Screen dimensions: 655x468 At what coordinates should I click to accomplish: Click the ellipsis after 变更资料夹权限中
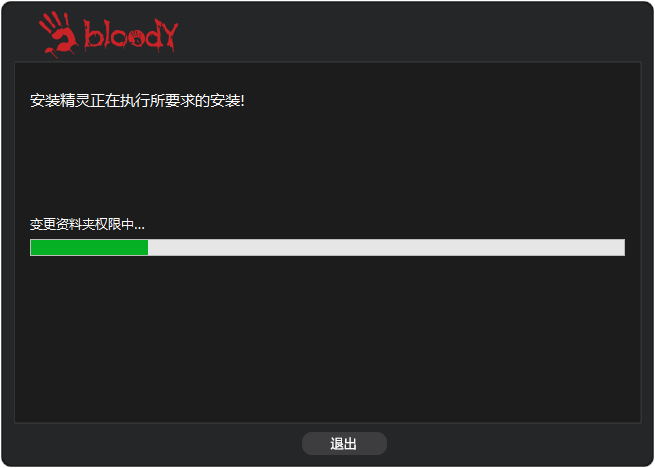[139, 228]
